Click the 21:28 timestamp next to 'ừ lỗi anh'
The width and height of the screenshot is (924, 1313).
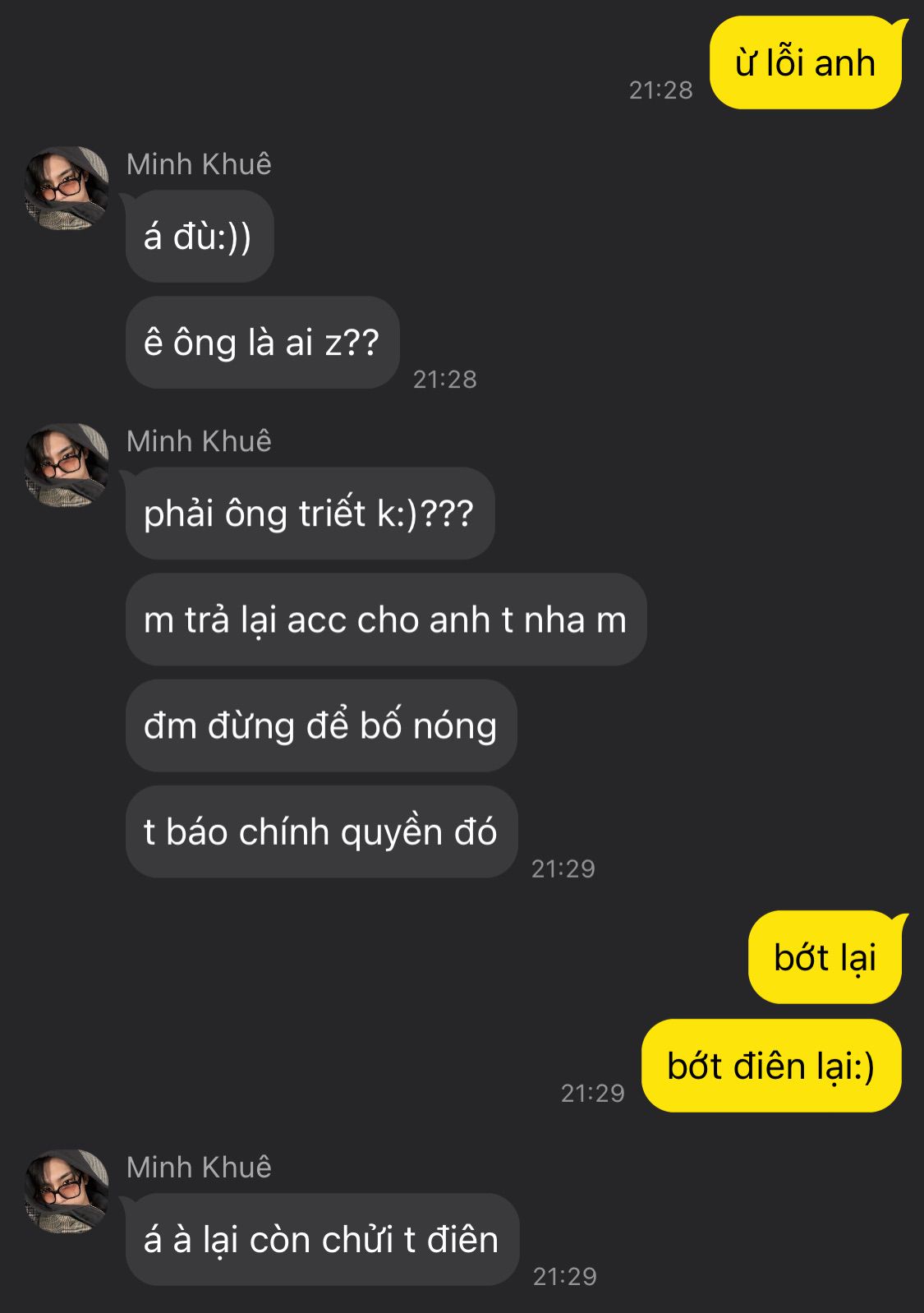(661, 90)
